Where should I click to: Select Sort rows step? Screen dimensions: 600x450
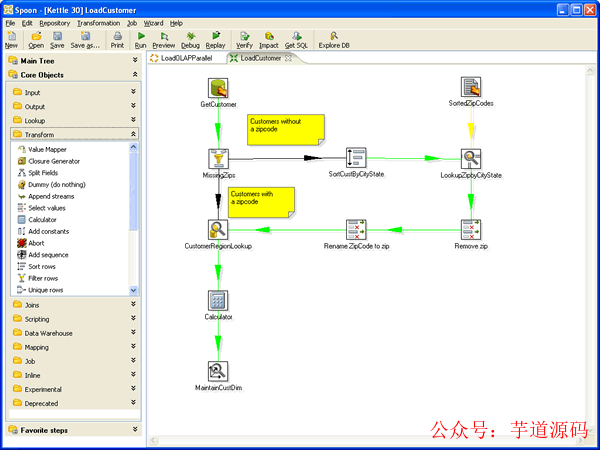[37, 267]
